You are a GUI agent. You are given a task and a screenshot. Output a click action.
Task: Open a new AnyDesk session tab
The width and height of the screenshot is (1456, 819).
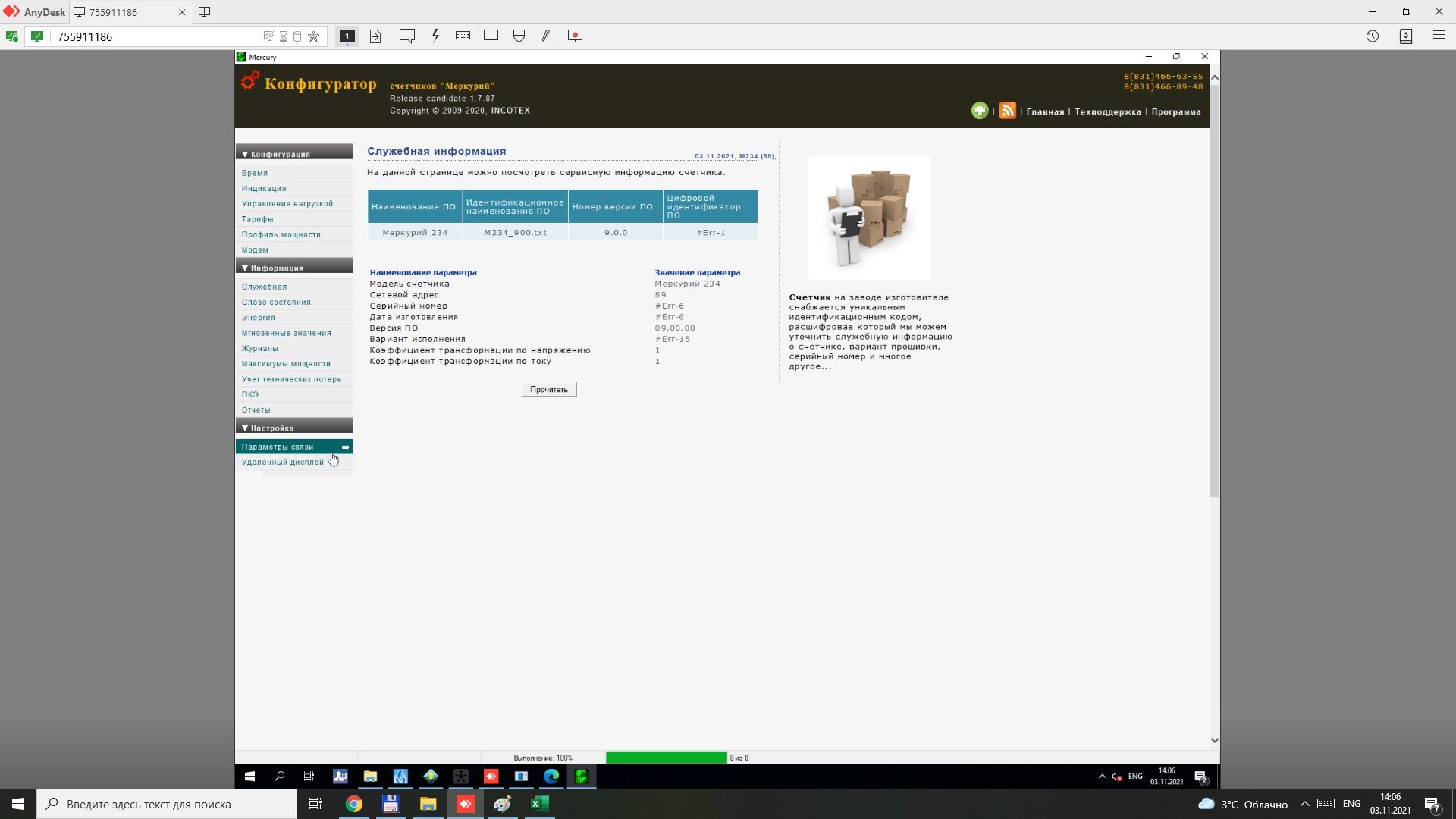204,12
